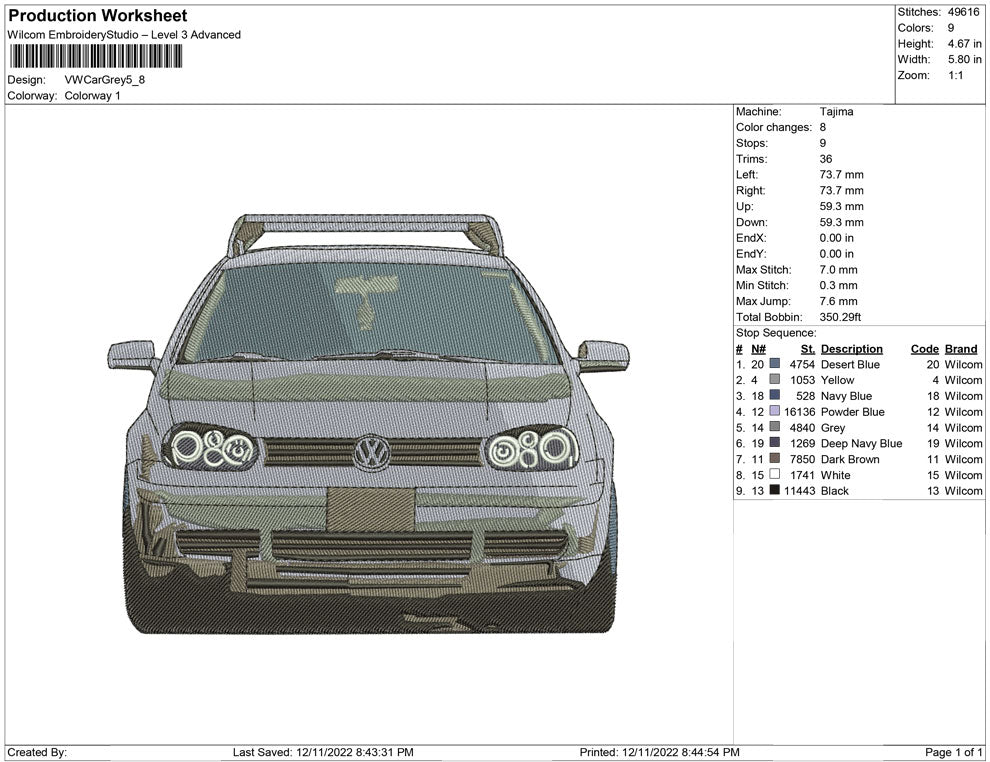
Task: Click the Max Stitch value 7.0 mm
Action: point(838,270)
